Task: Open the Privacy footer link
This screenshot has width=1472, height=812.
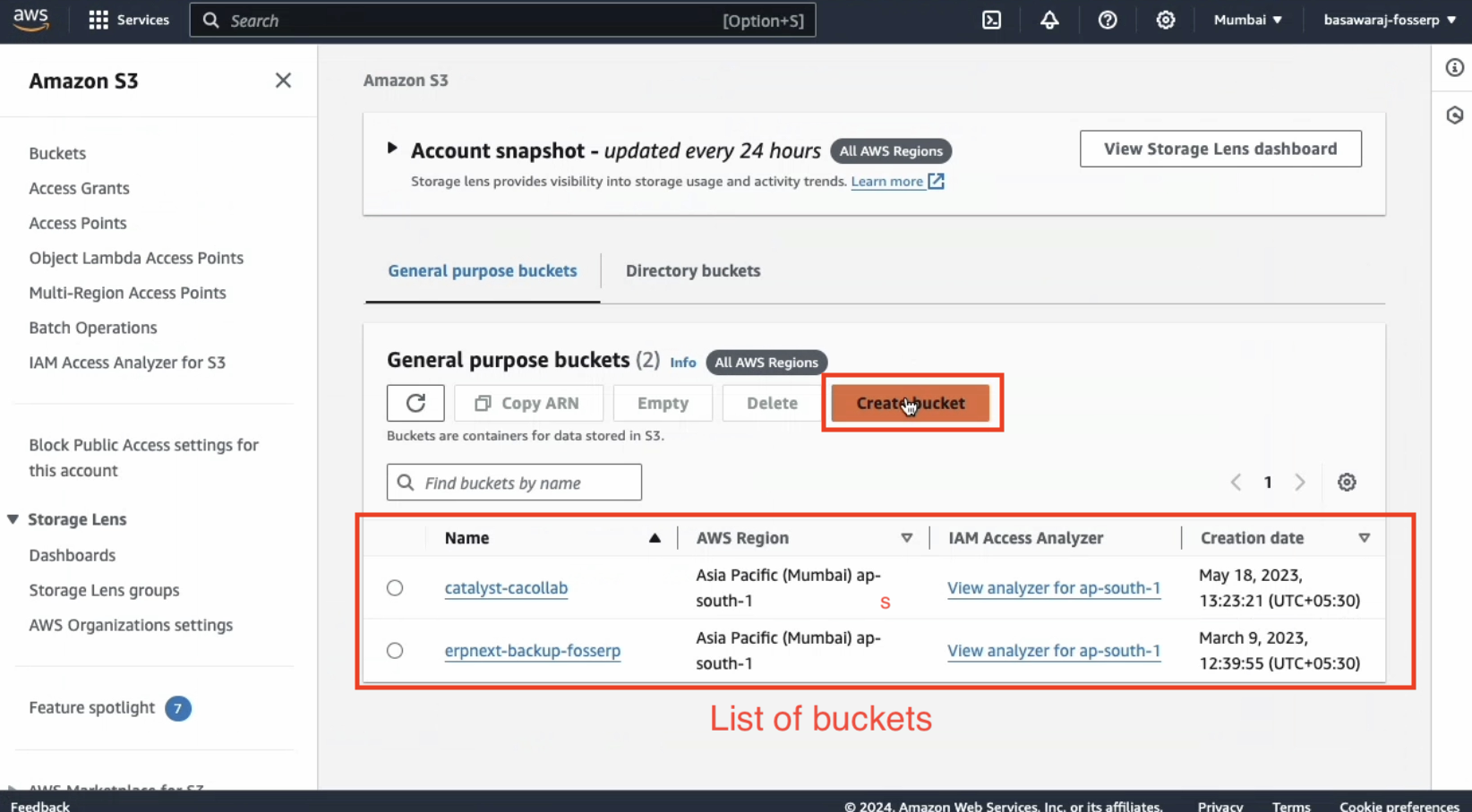Action: point(1220,806)
